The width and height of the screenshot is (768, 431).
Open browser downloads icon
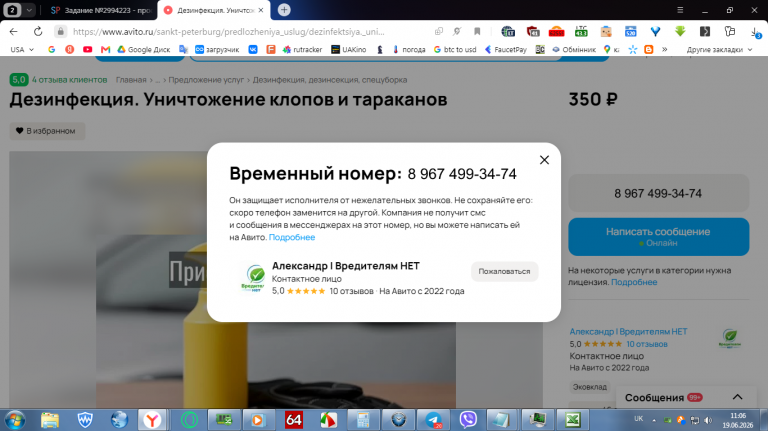pos(755,32)
